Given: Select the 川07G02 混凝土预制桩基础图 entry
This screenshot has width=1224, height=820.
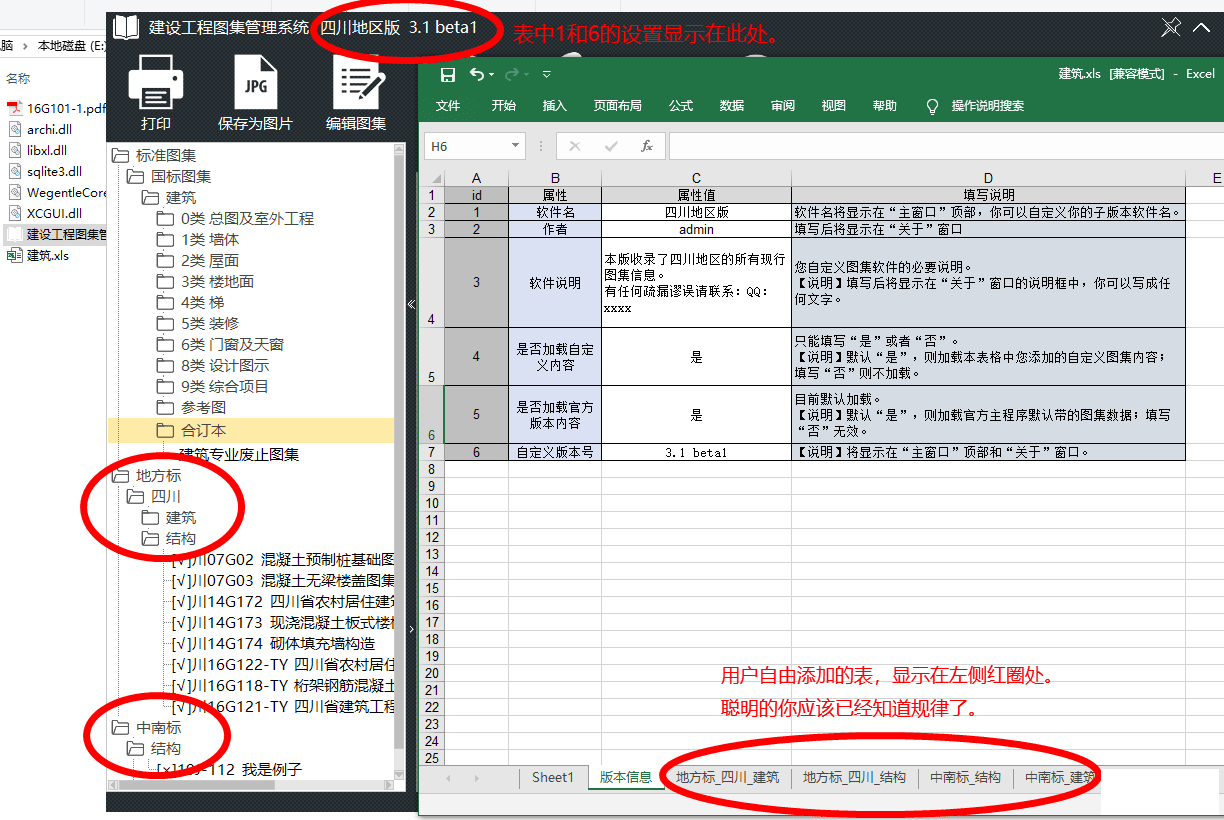Looking at the screenshot, I should click(x=283, y=559).
